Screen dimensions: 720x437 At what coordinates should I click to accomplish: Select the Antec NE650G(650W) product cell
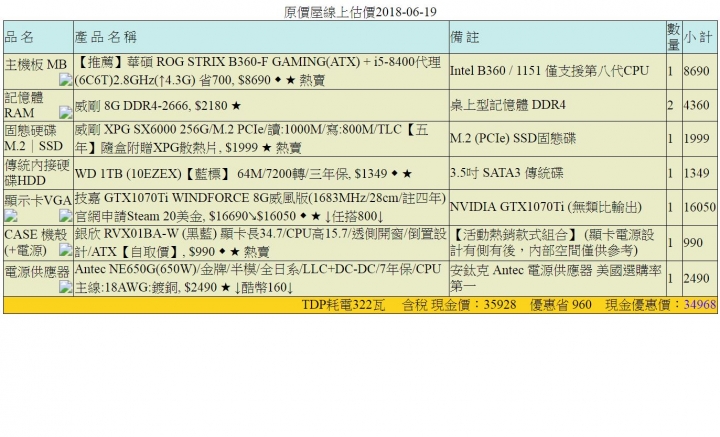pos(261,279)
